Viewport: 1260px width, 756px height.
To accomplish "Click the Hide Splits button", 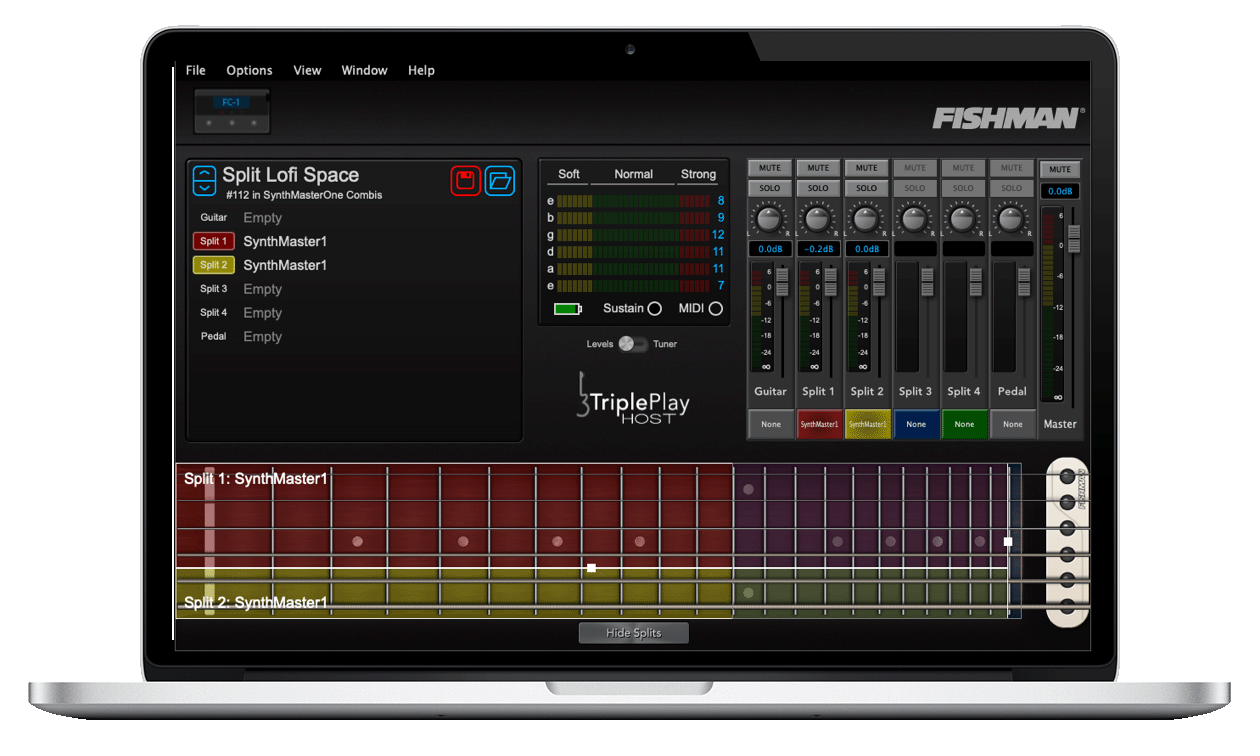I will point(633,632).
